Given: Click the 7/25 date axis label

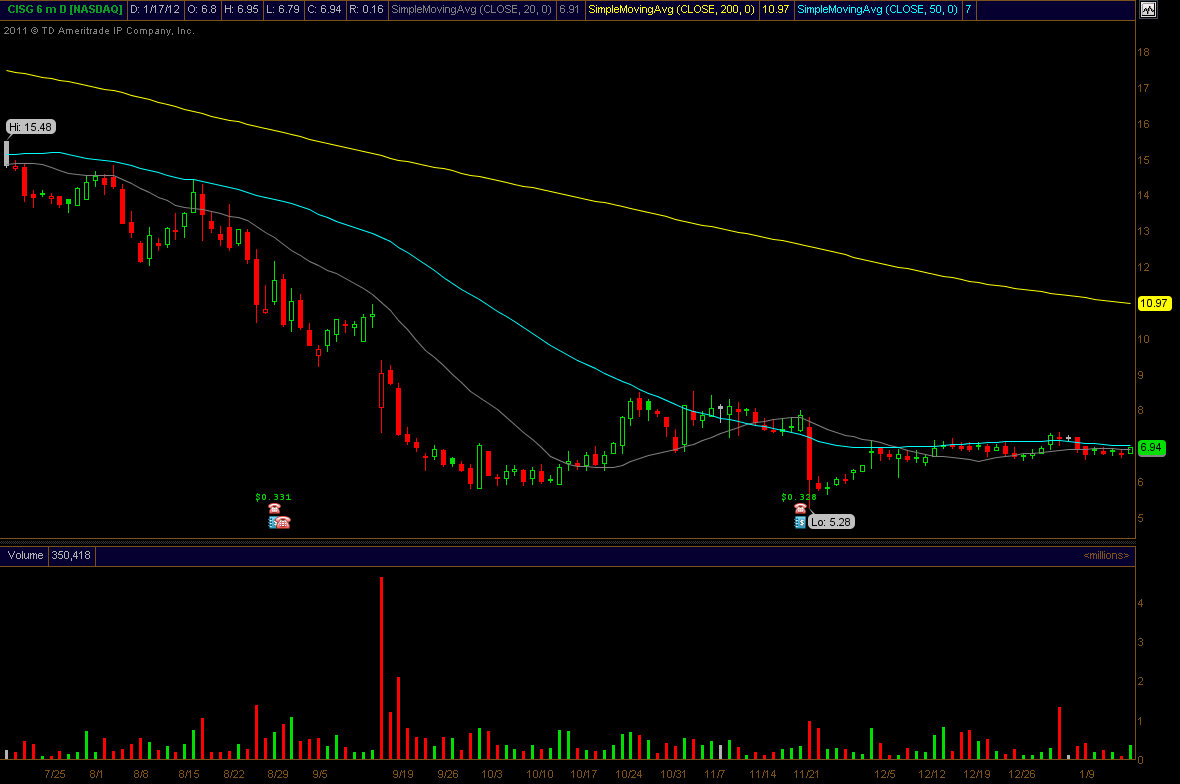Looking at the screenshot, I should 55,774.
